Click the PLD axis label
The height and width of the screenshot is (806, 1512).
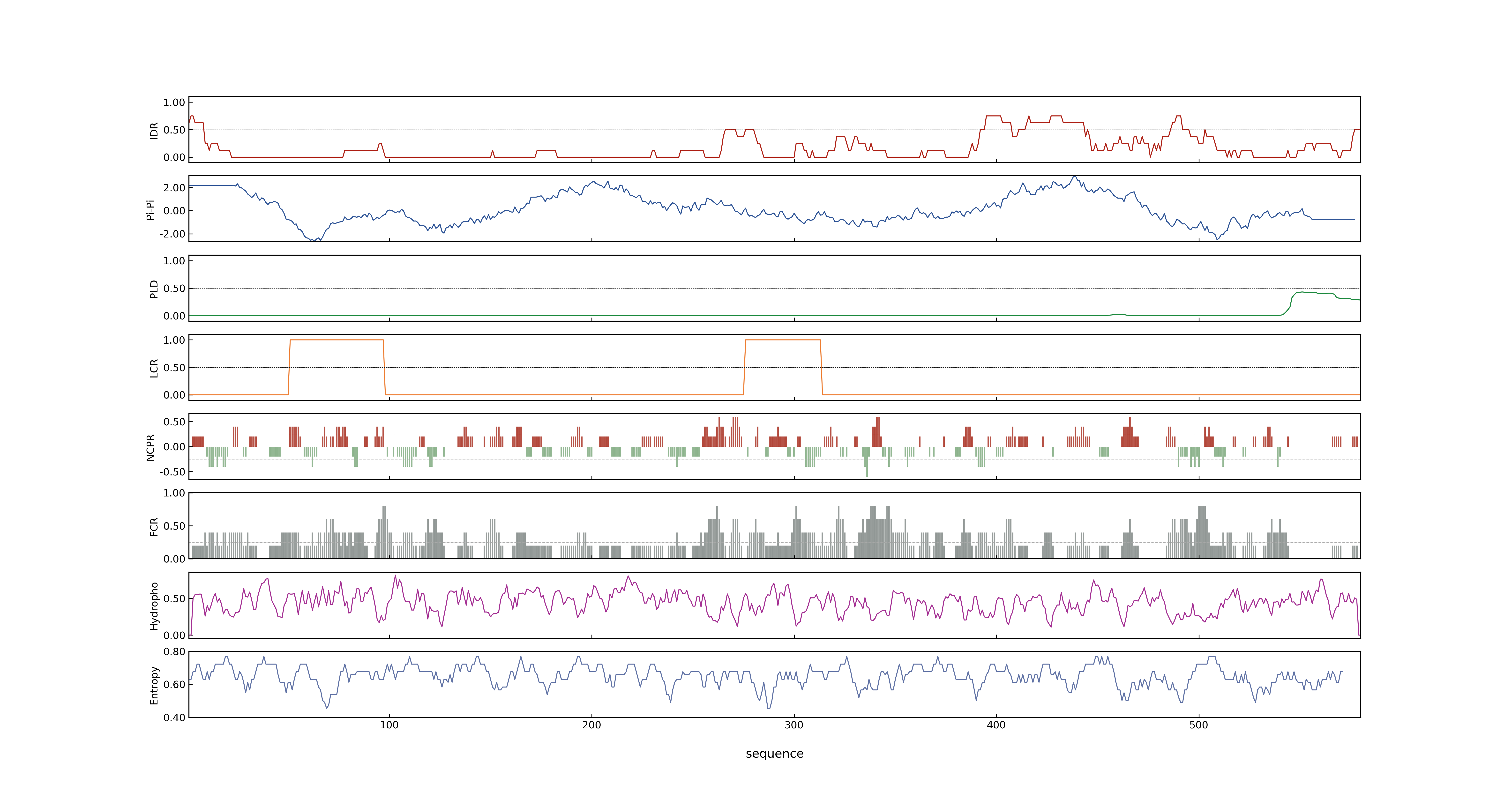click(154, 288)
